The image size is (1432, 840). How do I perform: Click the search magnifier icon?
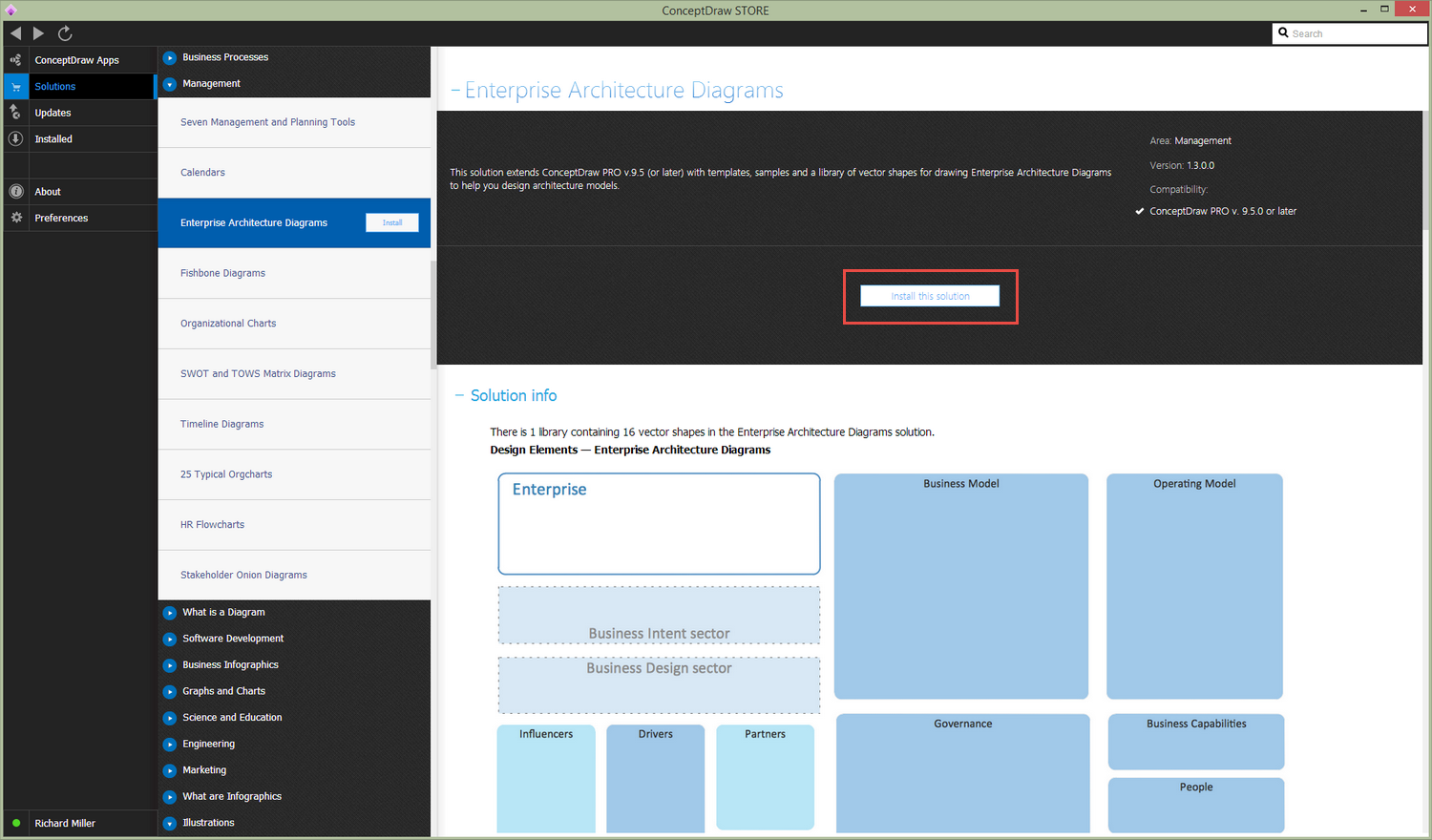pos(1283,32)
